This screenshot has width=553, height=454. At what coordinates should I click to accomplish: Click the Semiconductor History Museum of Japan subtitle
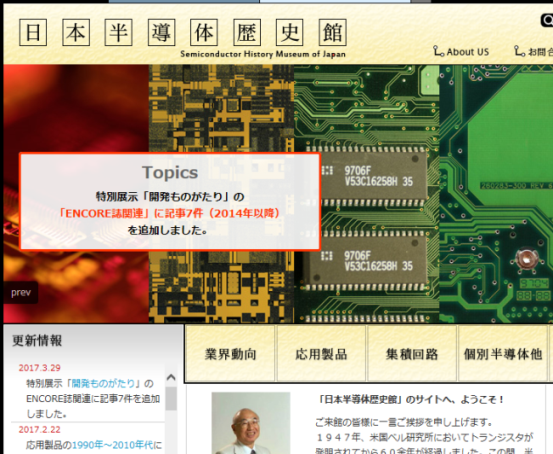[x=263, y=54]
